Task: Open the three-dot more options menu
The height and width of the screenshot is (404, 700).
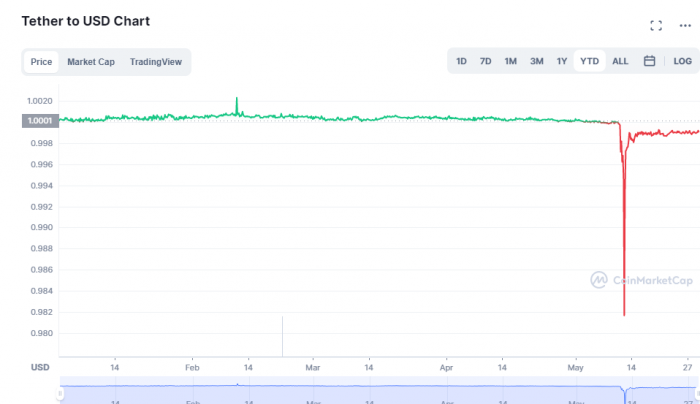Action: pyautogui.click(x=685, y=26)
